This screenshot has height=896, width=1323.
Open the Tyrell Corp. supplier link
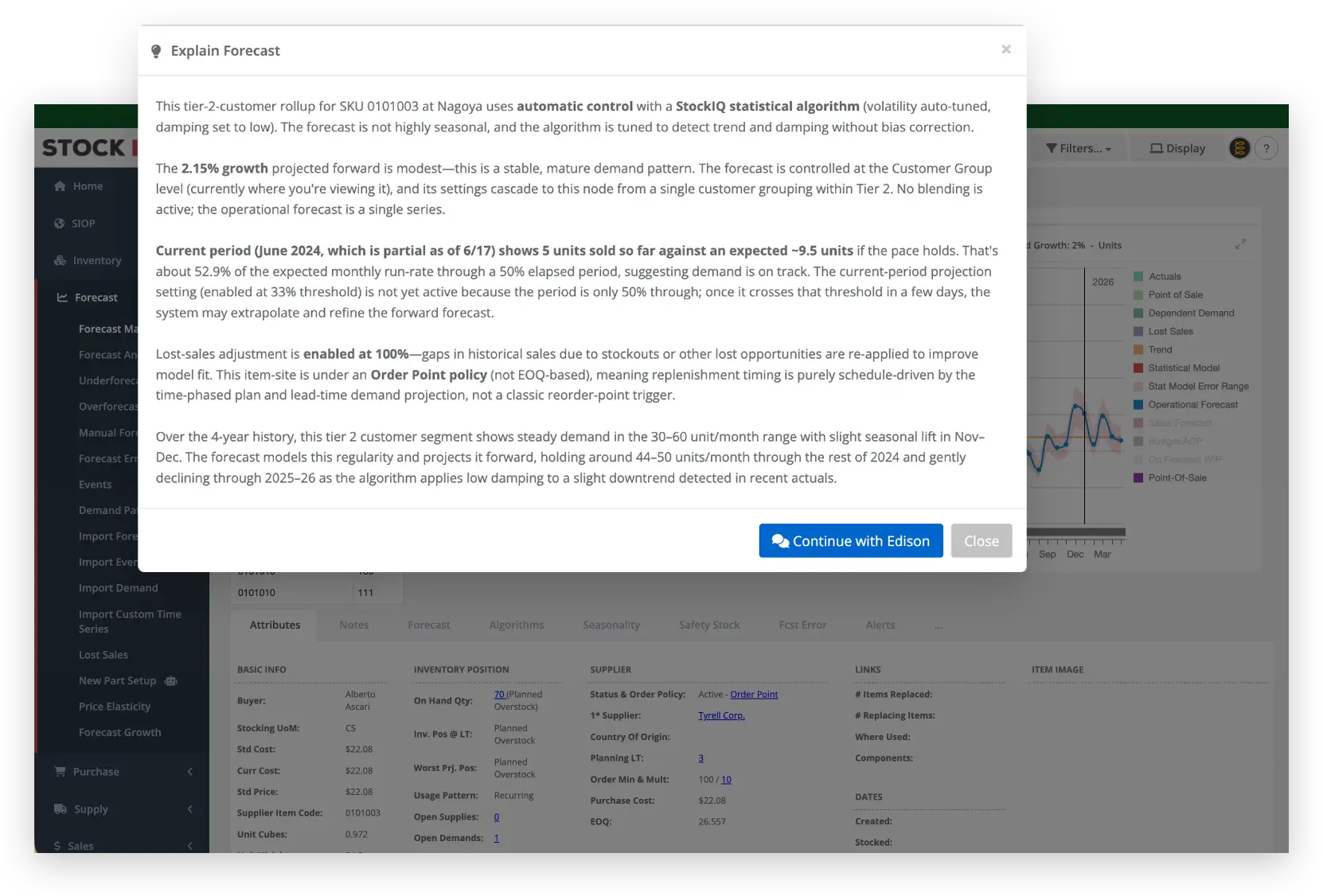(x=721, y=716)
